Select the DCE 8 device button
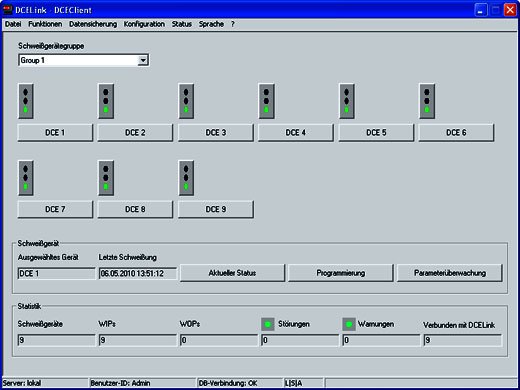This screenshot has width=520, height=390. 135,209
